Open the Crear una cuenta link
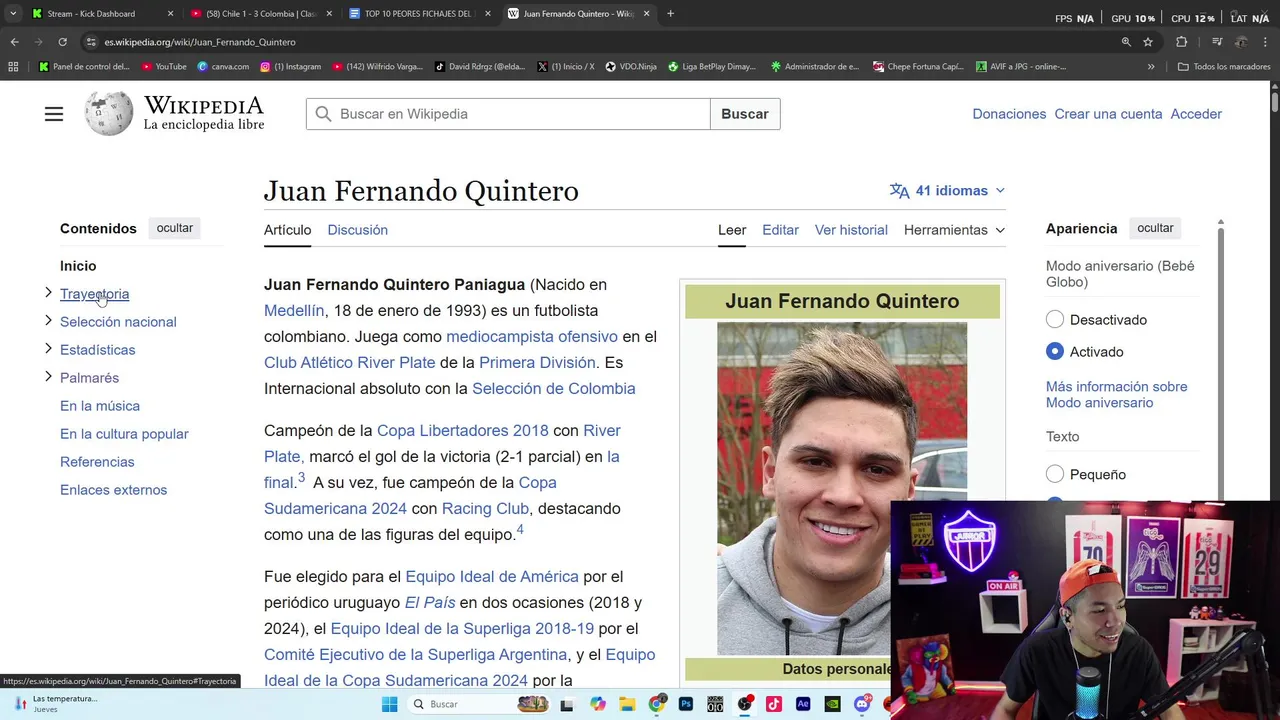Screen dimensions: 1280x720 point(1108,114)
